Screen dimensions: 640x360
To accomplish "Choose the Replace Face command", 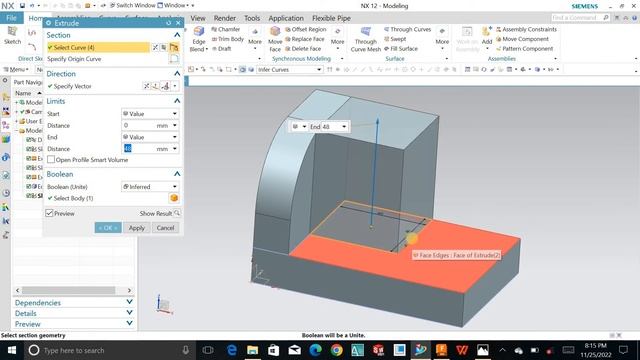I will (304, 39).
